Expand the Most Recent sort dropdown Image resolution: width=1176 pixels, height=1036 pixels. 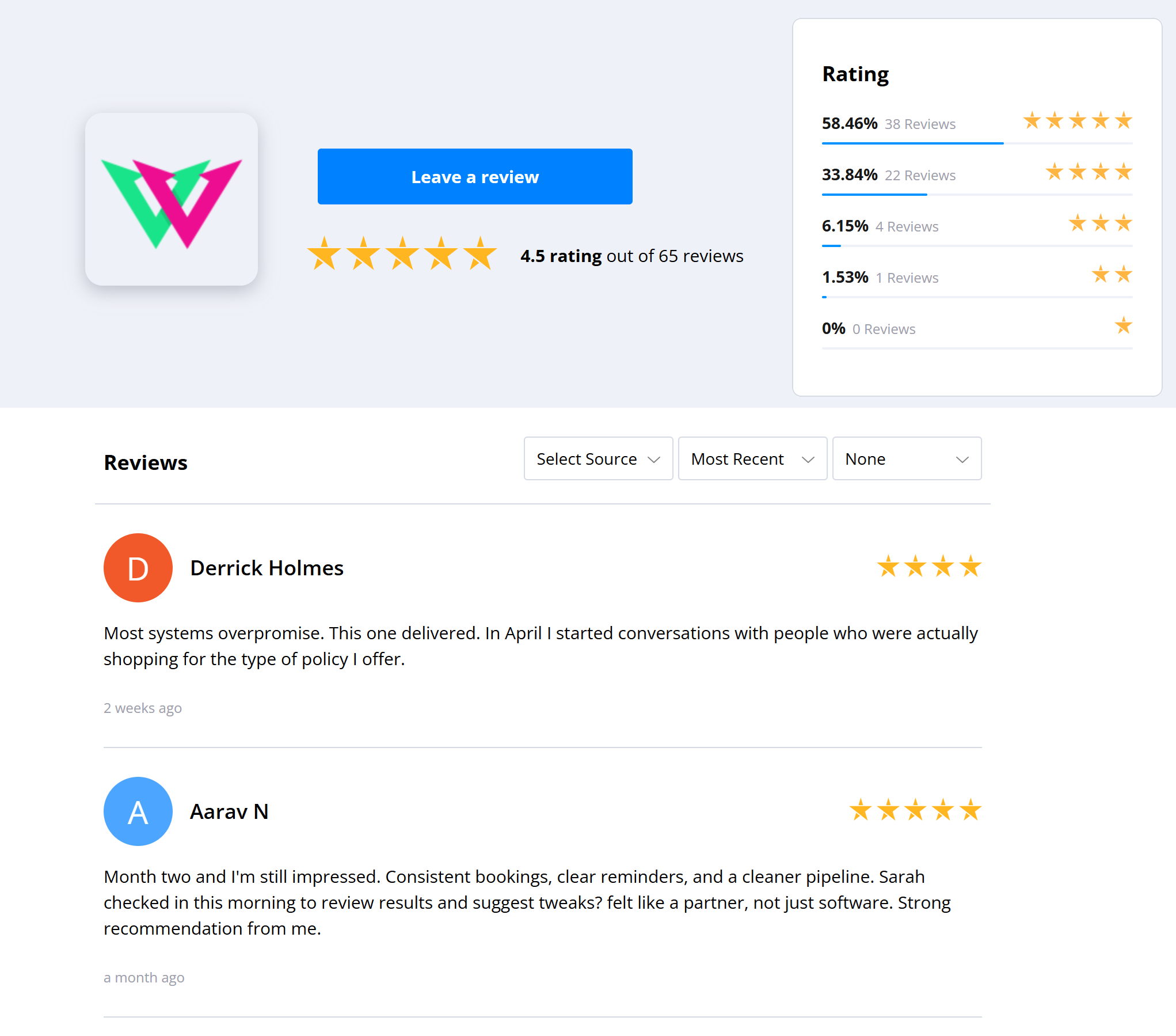pos(752,459)
